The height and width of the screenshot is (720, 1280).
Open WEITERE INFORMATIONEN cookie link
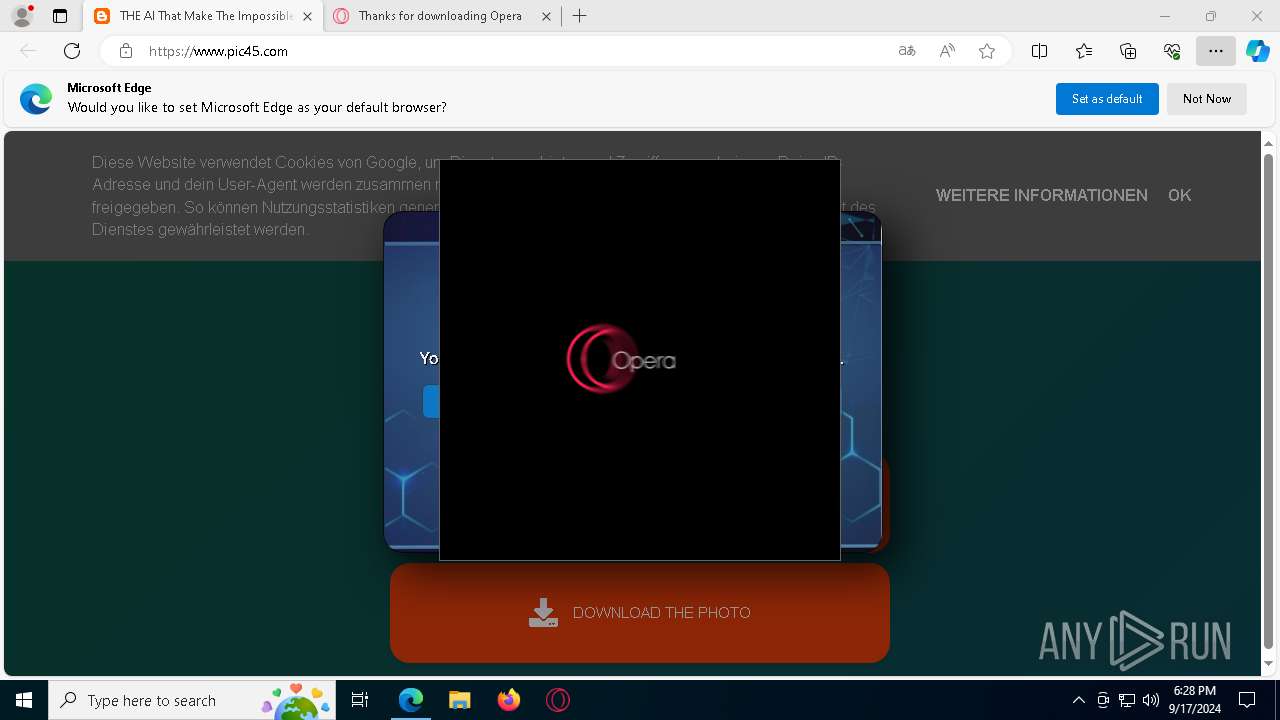click(1042, 195)
